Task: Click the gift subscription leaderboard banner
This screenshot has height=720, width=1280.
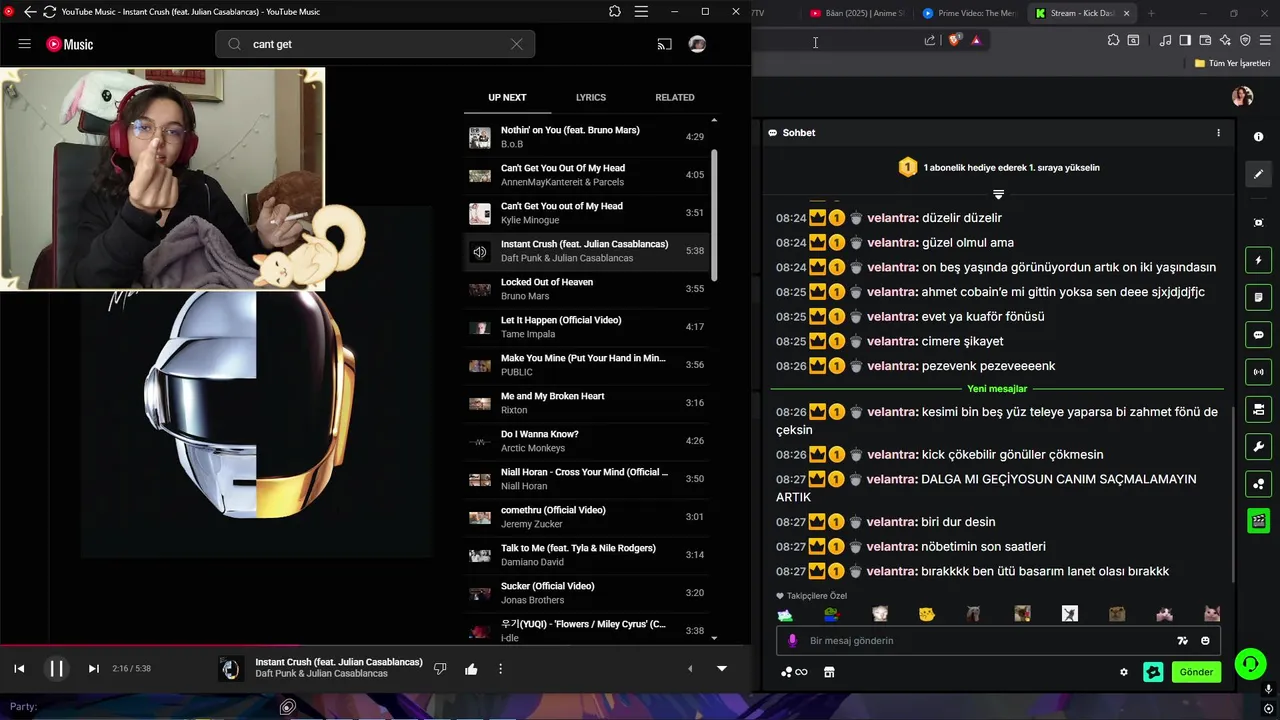Action: (998, 167)
